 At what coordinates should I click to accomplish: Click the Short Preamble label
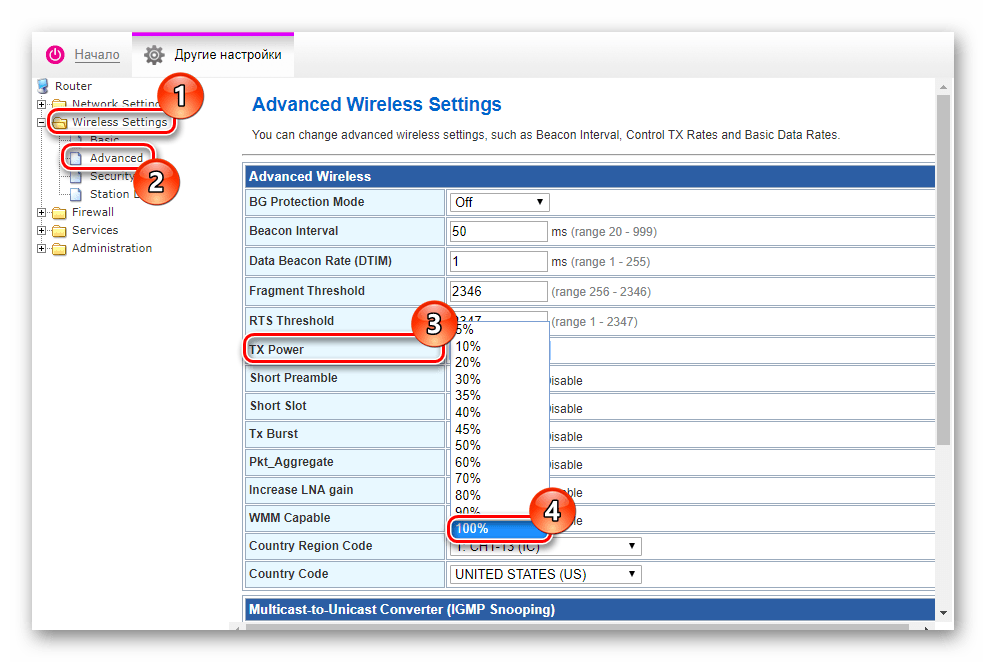point(293,378)
